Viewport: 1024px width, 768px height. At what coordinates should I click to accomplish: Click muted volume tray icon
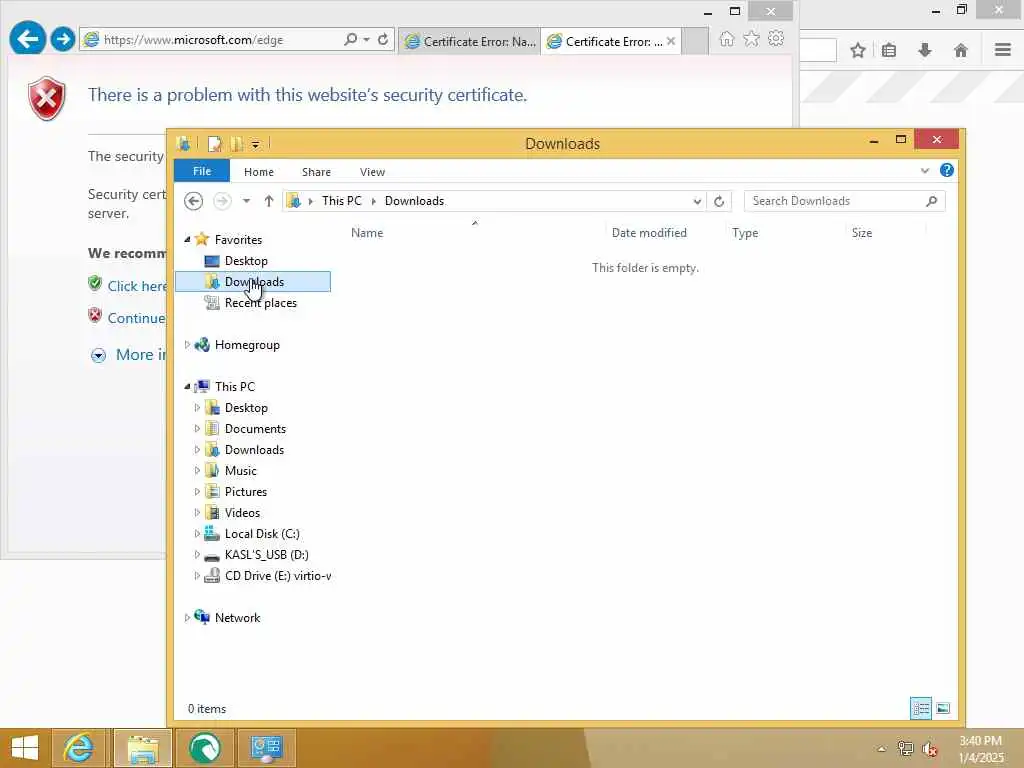(x=930, y=748)
